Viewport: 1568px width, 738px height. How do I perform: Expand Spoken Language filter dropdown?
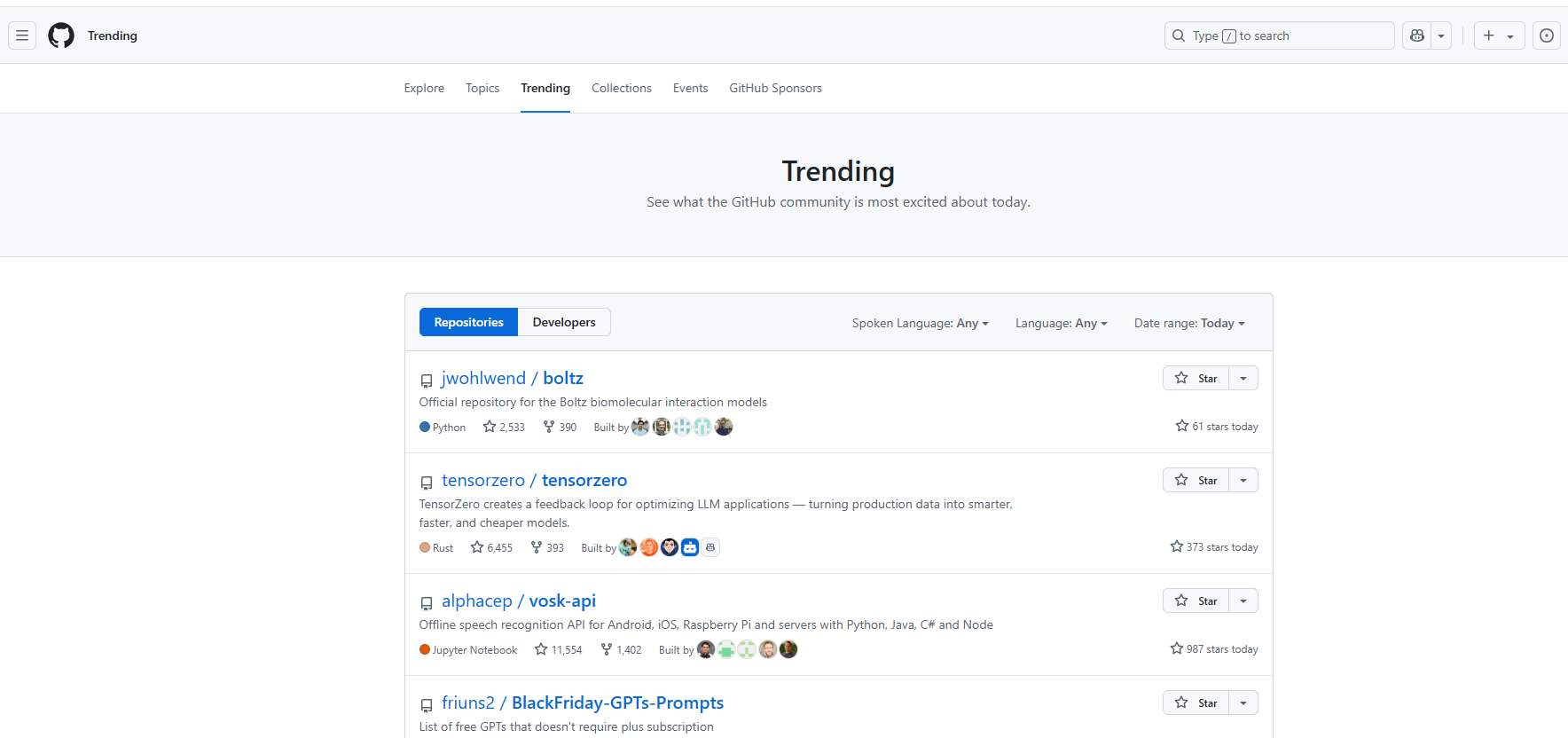(x=920, y=323)
